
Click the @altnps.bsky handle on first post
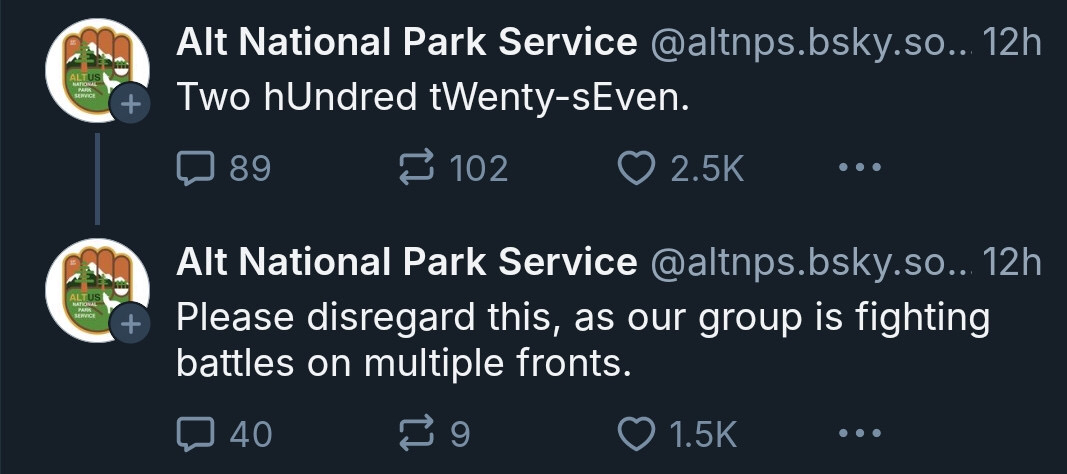810,42
